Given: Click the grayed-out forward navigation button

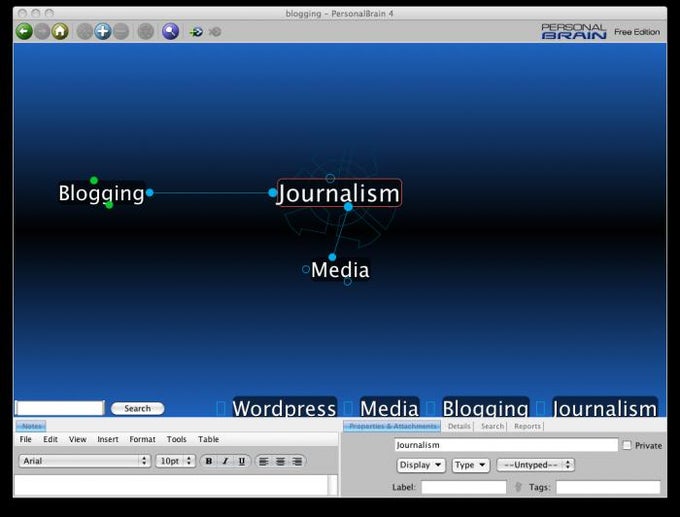Looking at the screenshot, I should click(42, 32).
